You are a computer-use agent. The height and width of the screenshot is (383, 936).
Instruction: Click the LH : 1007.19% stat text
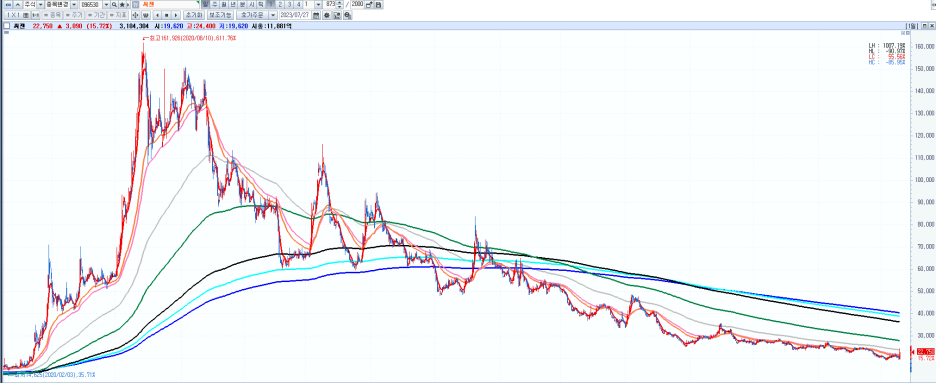pos(887,46)
